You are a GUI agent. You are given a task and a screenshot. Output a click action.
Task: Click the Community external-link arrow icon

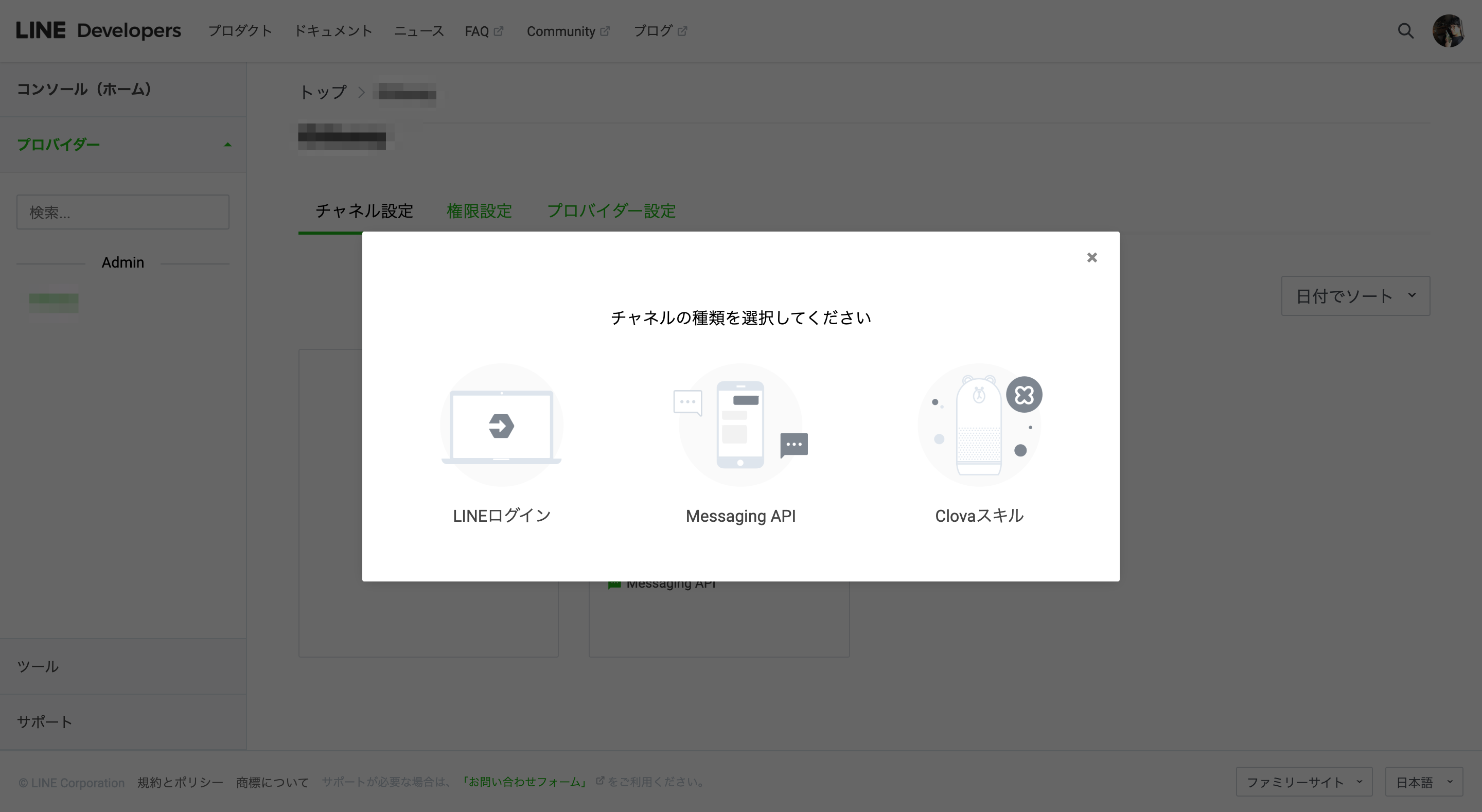[605, 31]
